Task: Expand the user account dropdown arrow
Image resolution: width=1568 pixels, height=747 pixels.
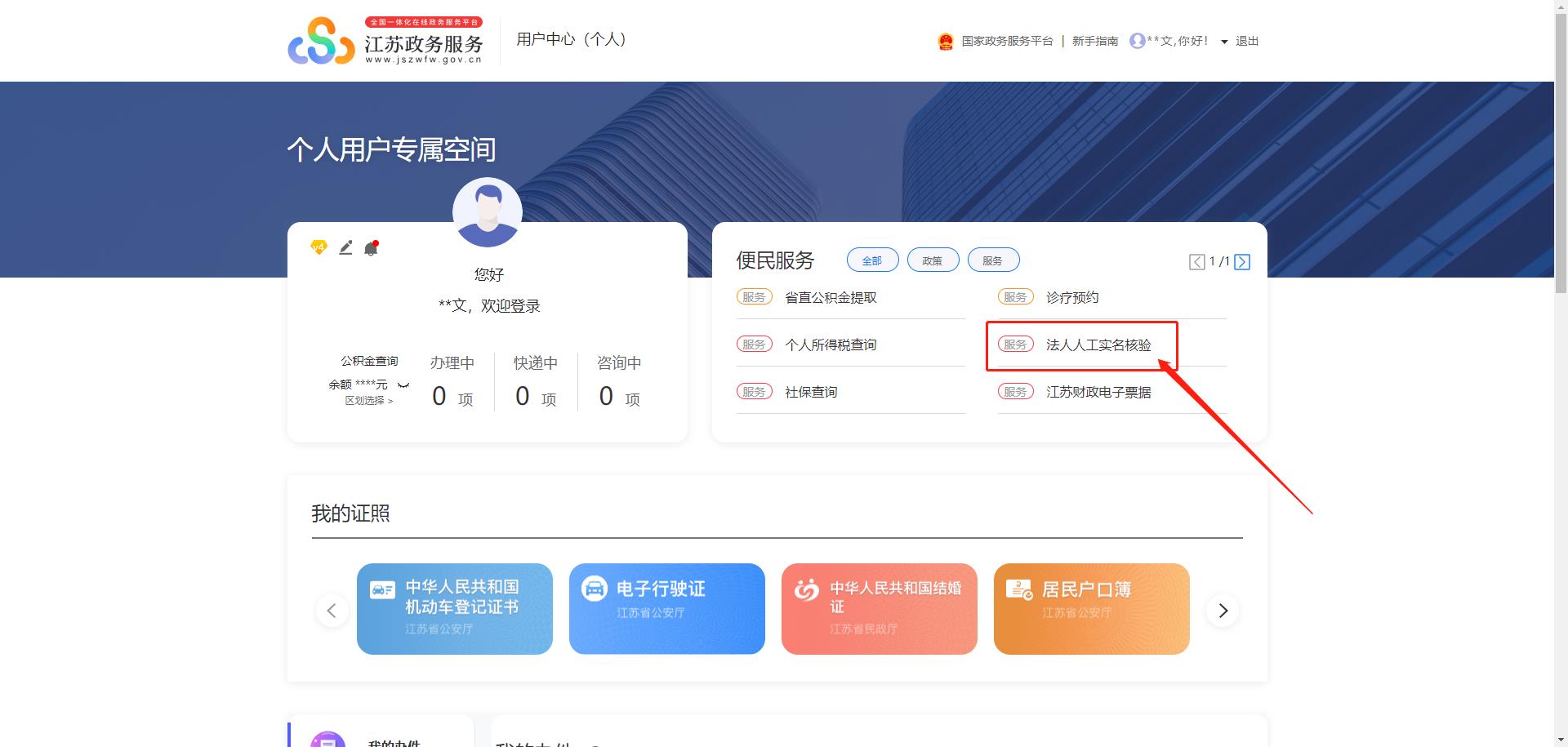Action: pos(1224,42)
